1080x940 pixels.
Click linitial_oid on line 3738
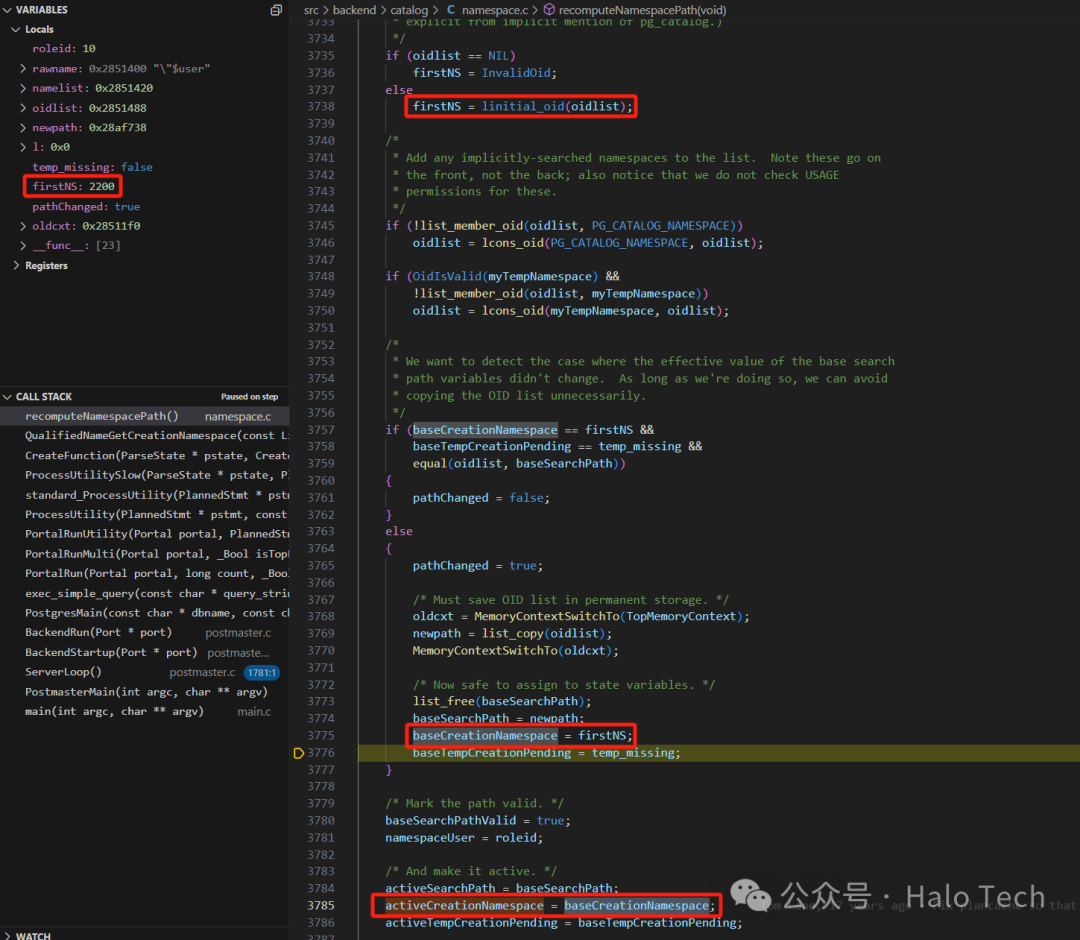pos(523,106)
